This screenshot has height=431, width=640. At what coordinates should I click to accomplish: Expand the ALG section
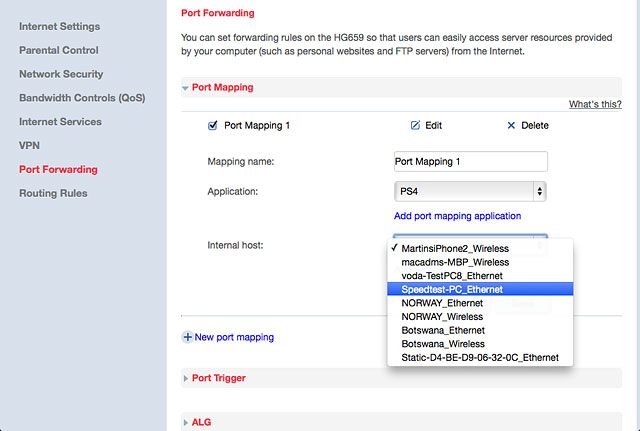pos(186,422)
